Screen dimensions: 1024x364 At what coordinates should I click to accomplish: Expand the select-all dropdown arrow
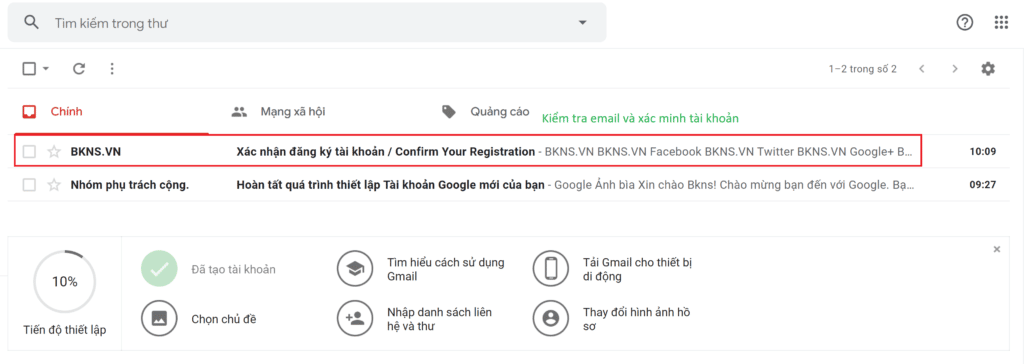[x=46, y=69]
